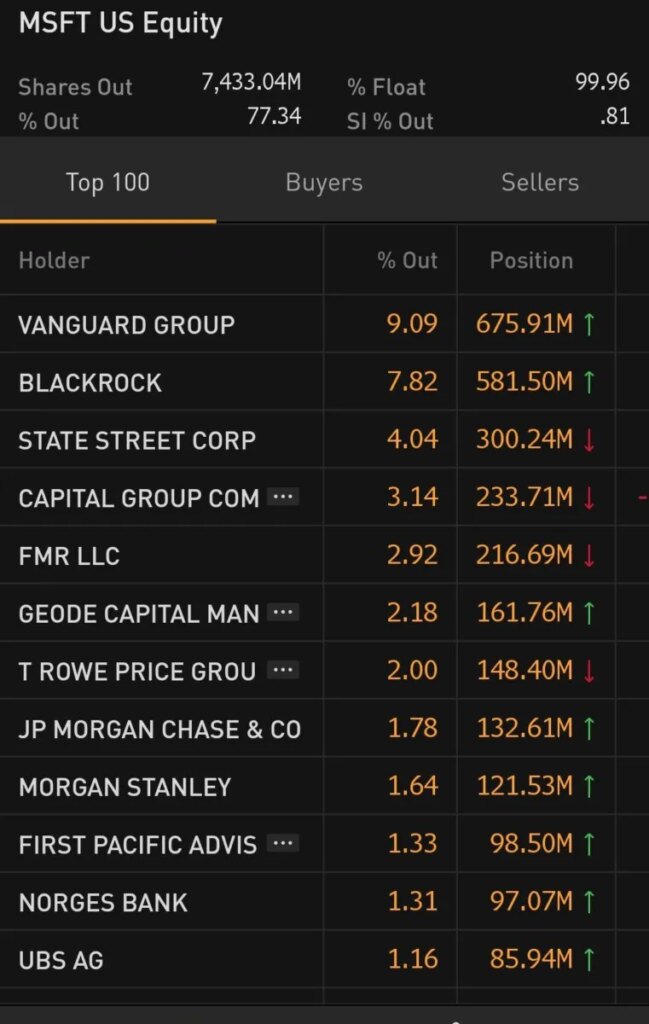Expand T Rowe Price ellipsis button
Screen dimensions: 649x1024
click(x=284, y=670)
